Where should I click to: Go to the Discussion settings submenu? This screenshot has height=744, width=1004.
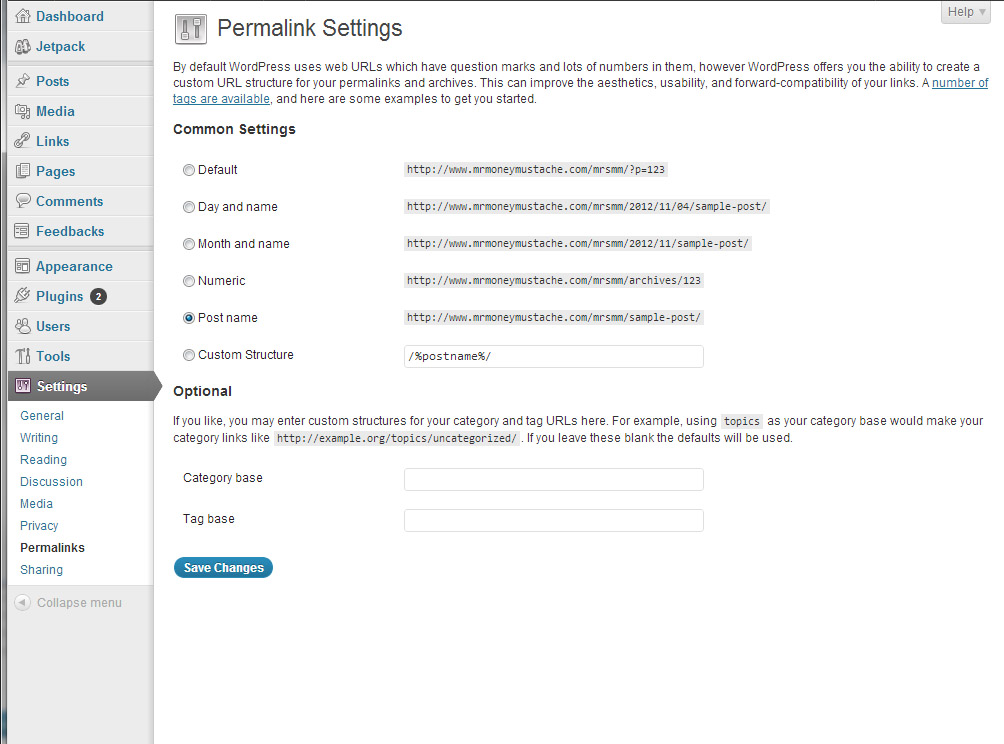point(51,482)
